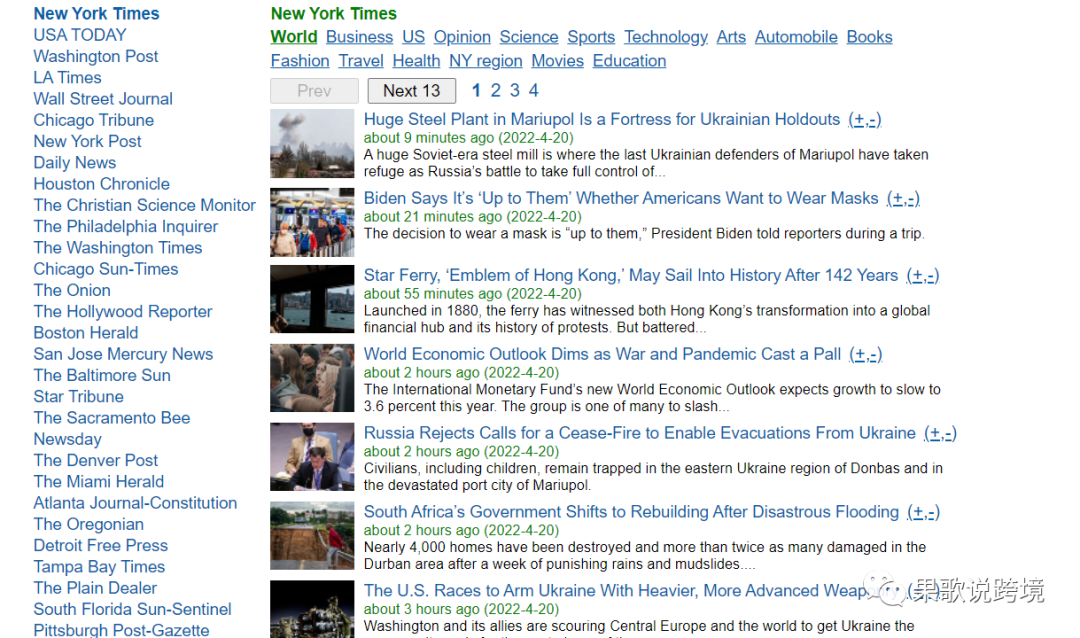Open World Economic Outlook headline
Viewport: 1080px width, 638px height.
(x=602, y=355)
